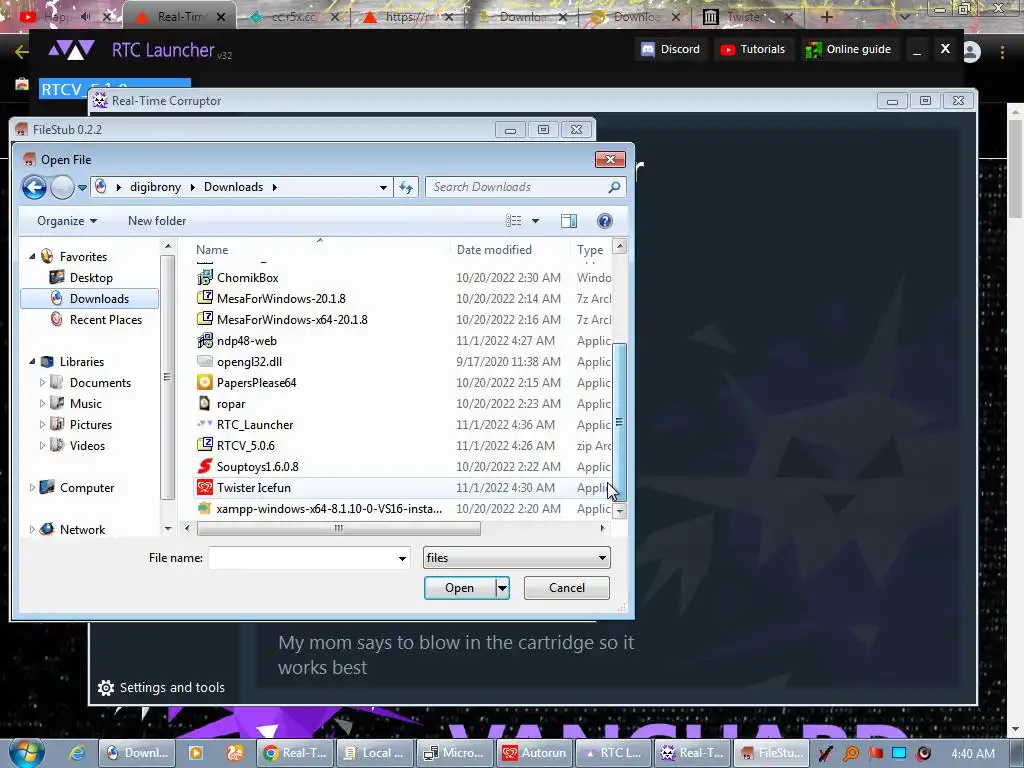Image resolution: width=1024 pixels, height=768 pixels.
Task: Expand the Pictures library
Action: click(42, 424)
